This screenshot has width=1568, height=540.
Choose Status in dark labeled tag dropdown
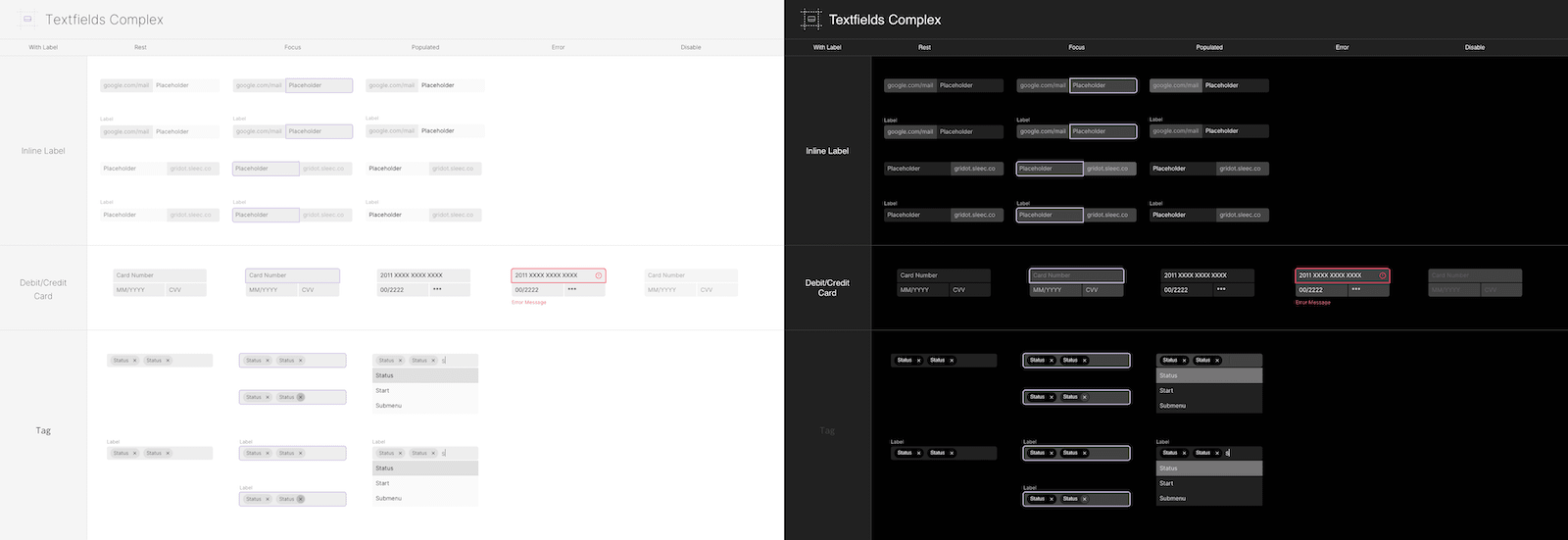tap(1209, 468)
